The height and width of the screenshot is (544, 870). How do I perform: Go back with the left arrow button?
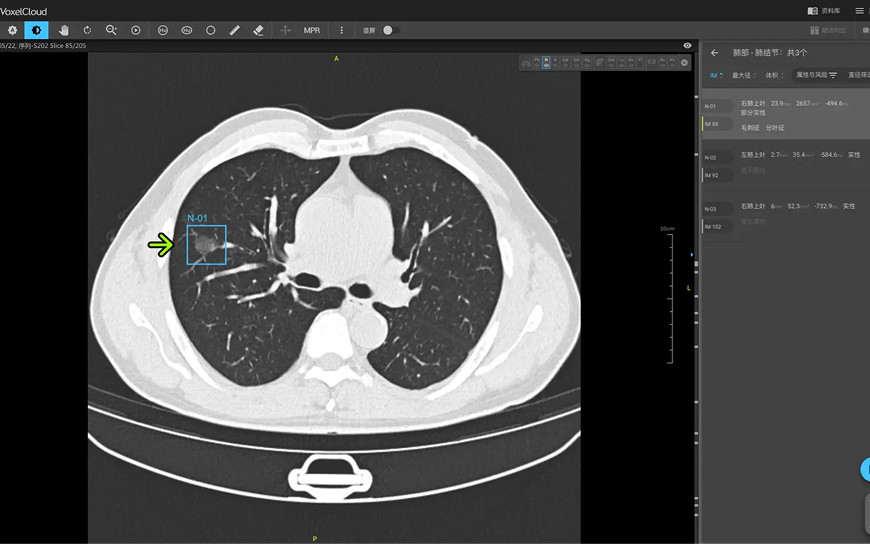click(x=715, y=53)
